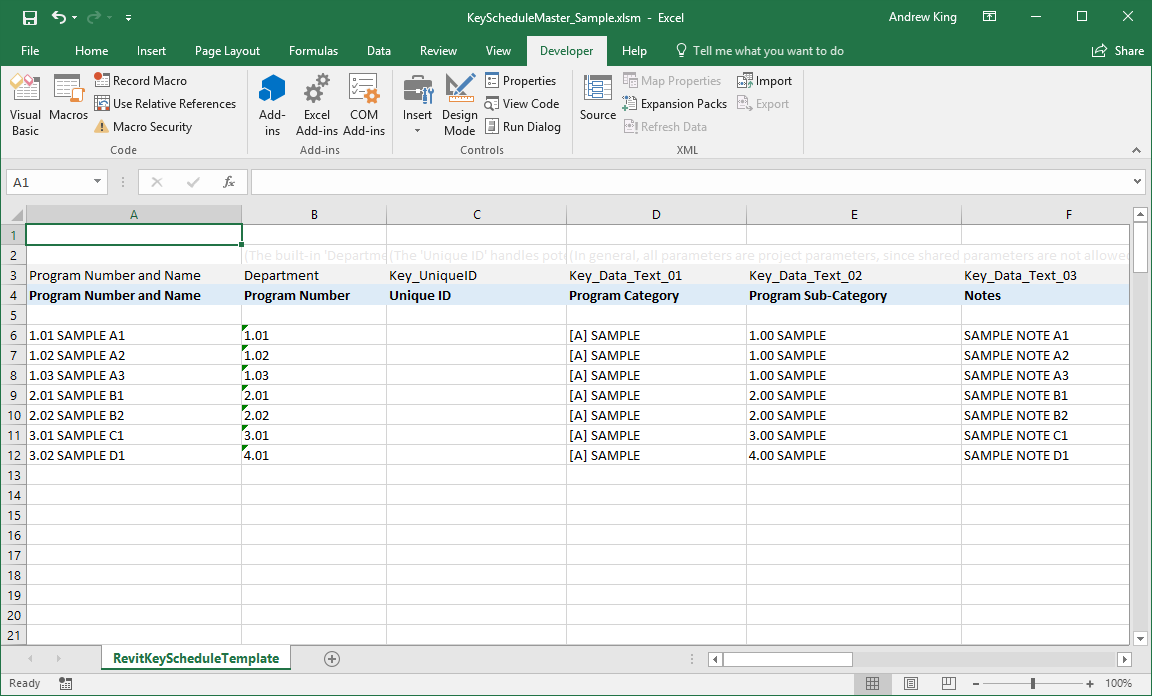Expand the formula bar

click(x=1137, y=182)
